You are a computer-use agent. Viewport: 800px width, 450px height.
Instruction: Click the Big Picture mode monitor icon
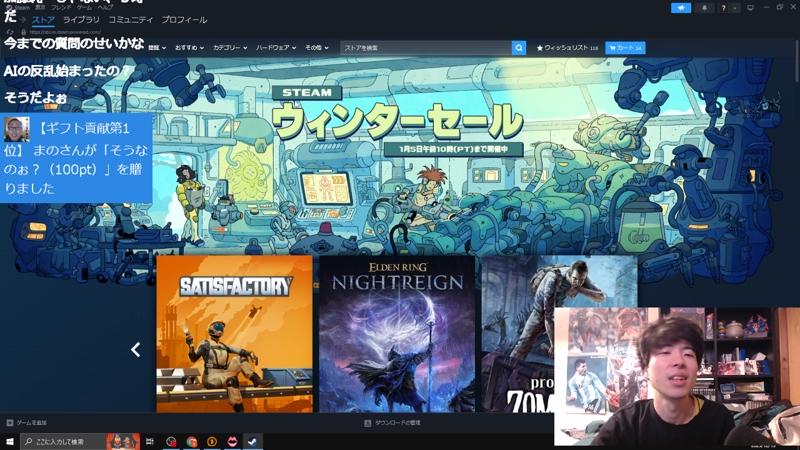[x=750, y=8]
